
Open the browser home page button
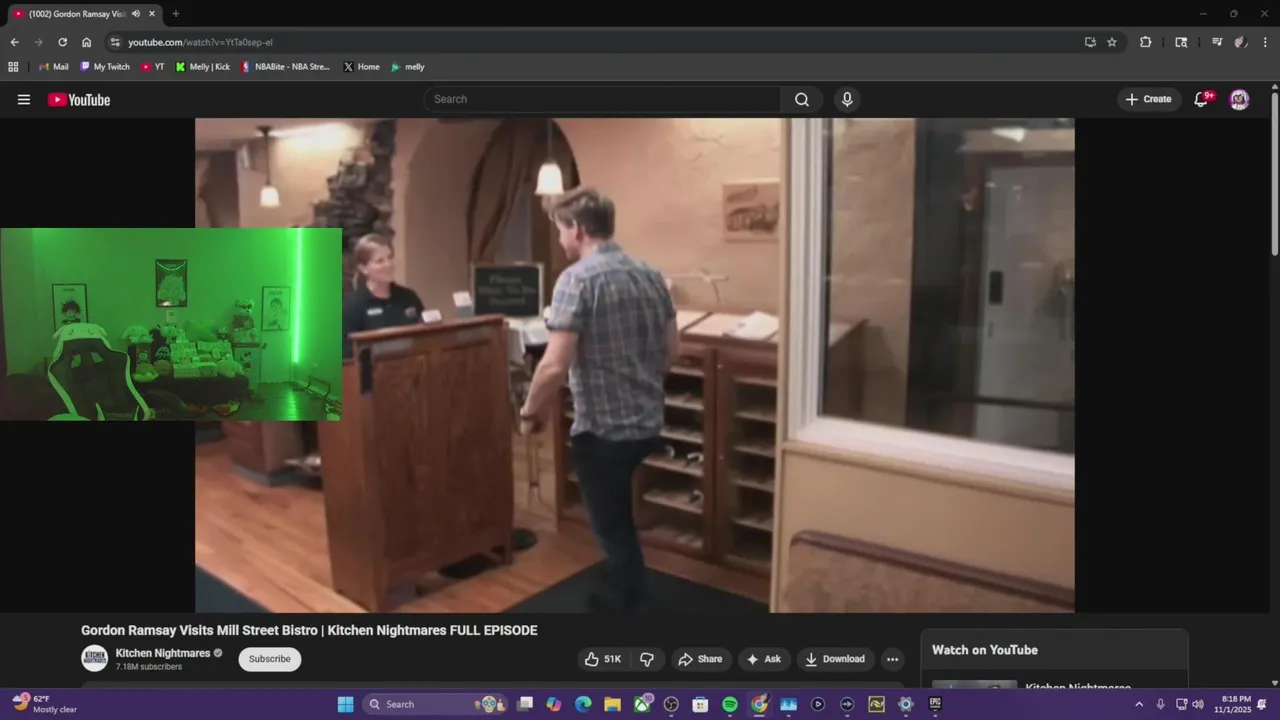click(x=87, y=42)
